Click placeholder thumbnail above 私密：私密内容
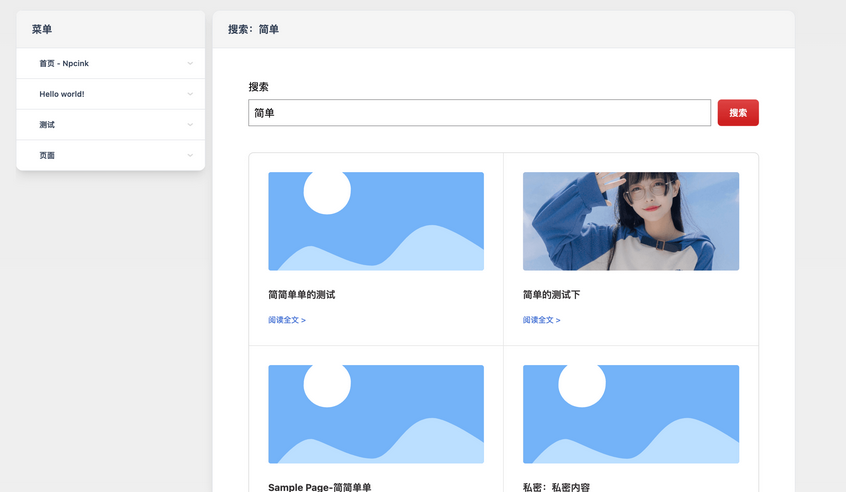The height and width of the screenshot is (492, 846). (631, 414)
